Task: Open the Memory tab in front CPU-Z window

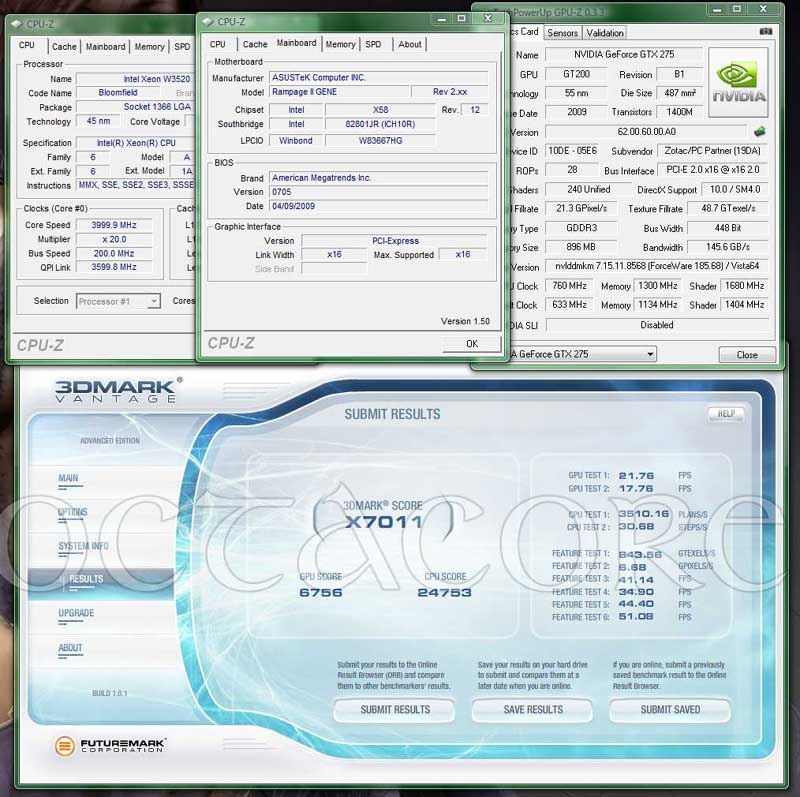Action: point(340,44)
